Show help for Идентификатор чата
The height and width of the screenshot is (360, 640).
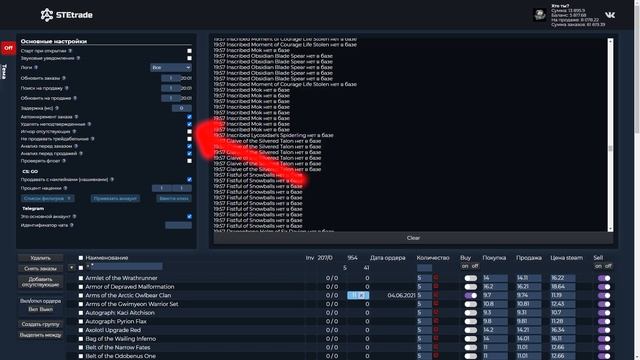[72, 225]
